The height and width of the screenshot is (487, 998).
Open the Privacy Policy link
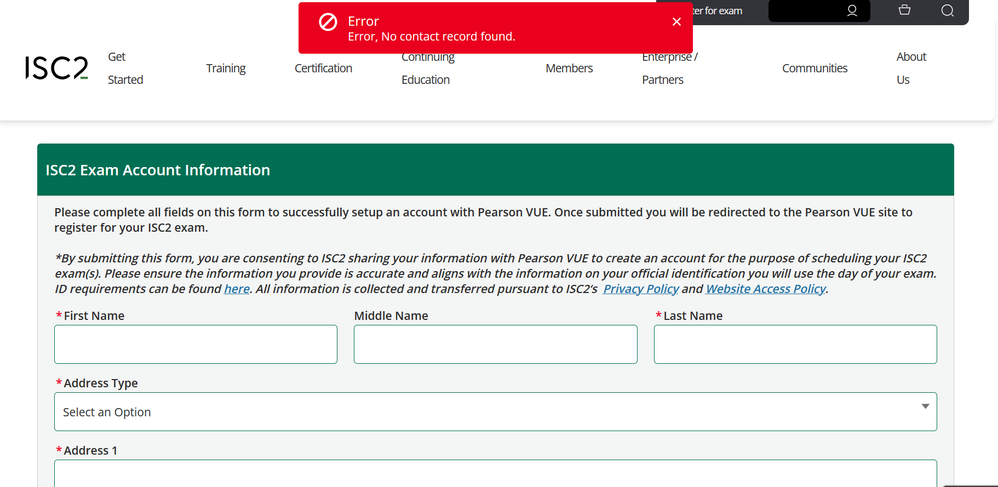coord(641,289)
